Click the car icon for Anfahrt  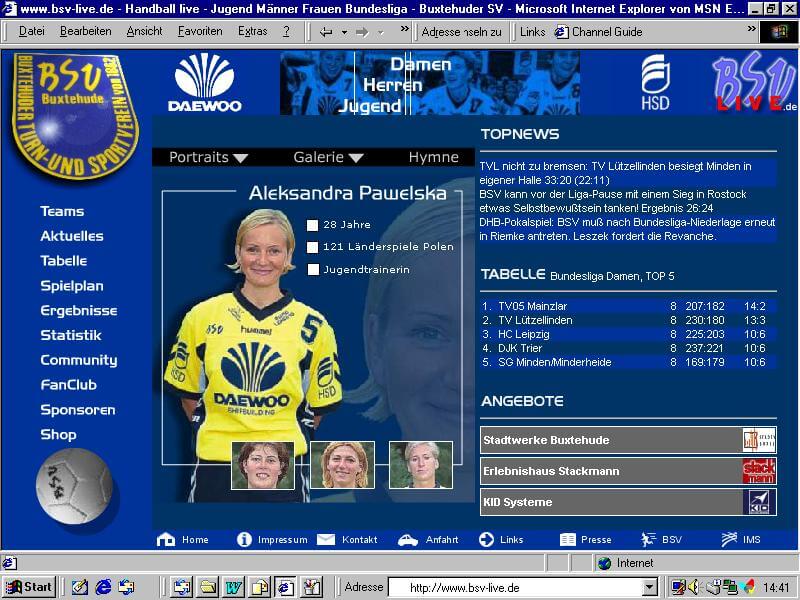click(x=408, y=540)
